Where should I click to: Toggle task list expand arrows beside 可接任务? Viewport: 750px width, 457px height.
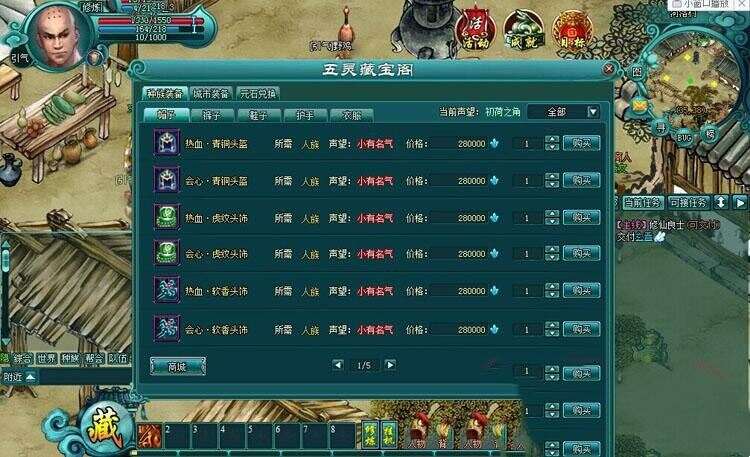coord(720,202)
